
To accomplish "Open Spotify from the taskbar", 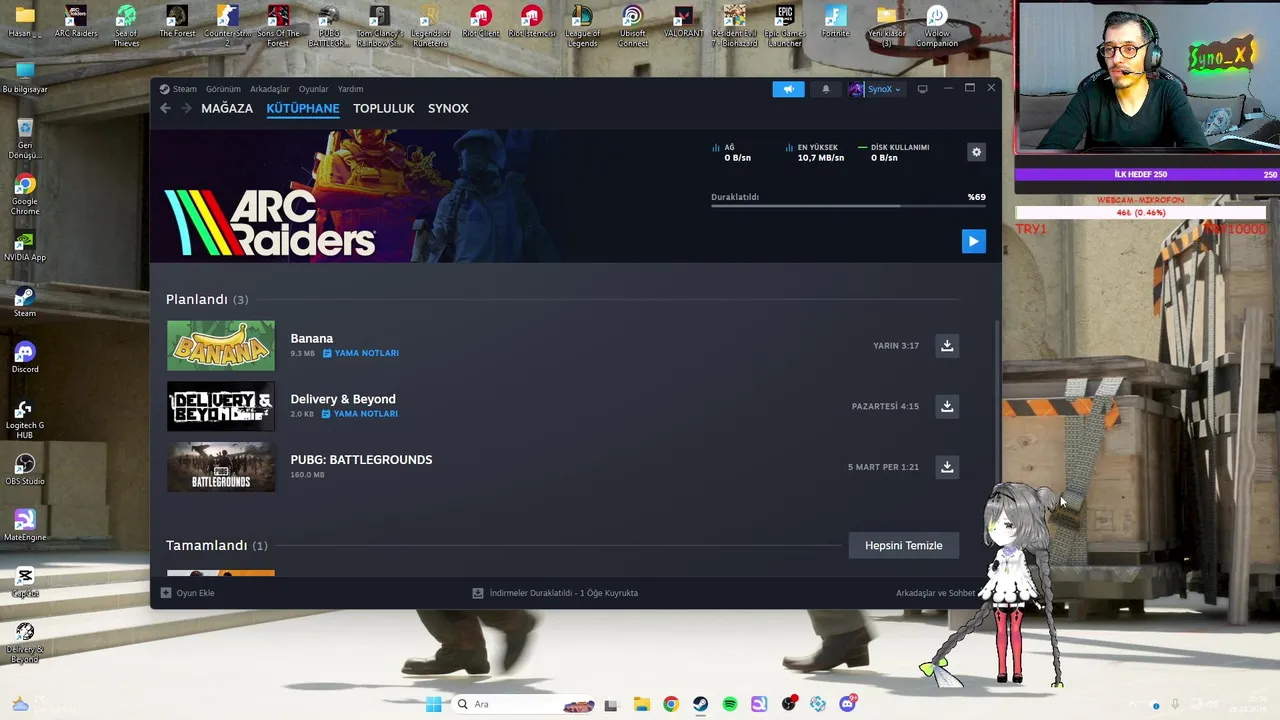I will coord(730,704).
